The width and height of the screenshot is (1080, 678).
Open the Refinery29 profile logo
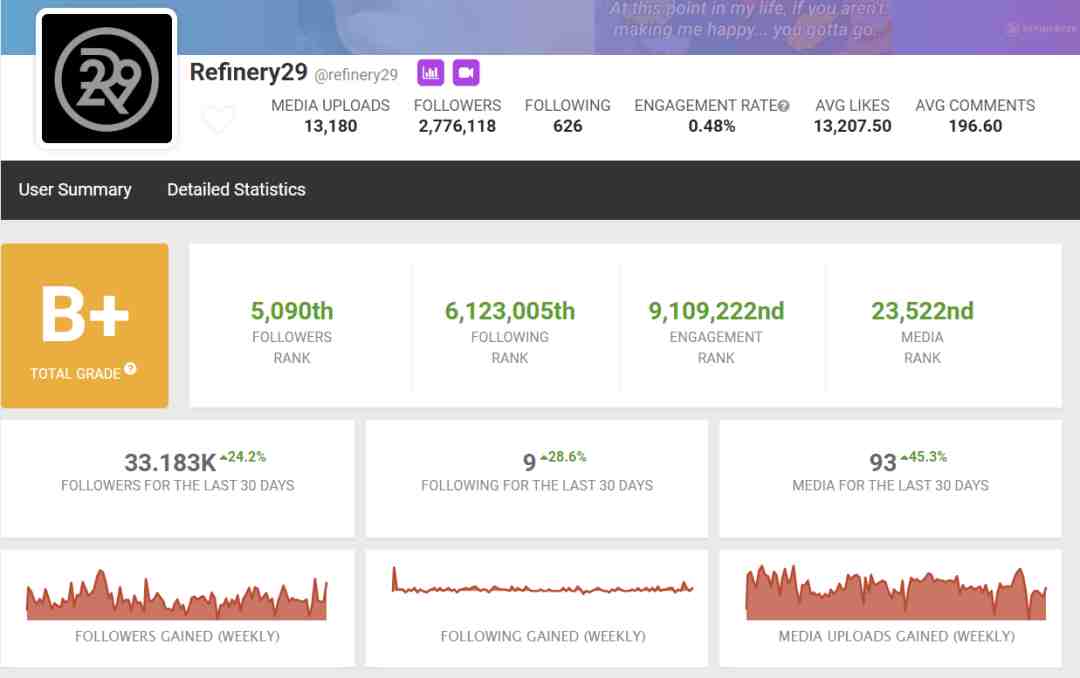[107, 79]
